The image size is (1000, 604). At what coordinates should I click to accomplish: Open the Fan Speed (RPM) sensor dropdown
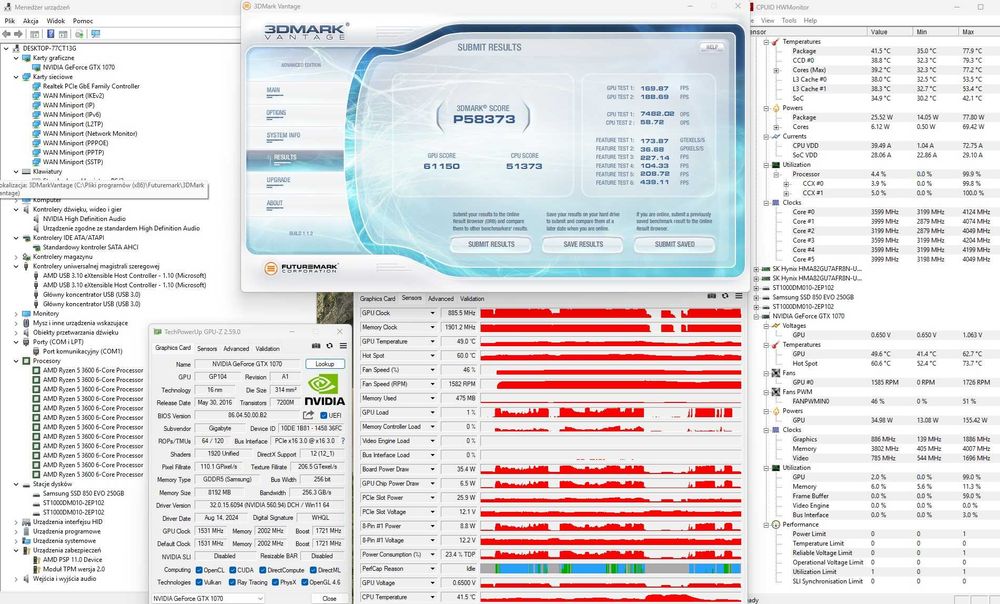point(432,384)
